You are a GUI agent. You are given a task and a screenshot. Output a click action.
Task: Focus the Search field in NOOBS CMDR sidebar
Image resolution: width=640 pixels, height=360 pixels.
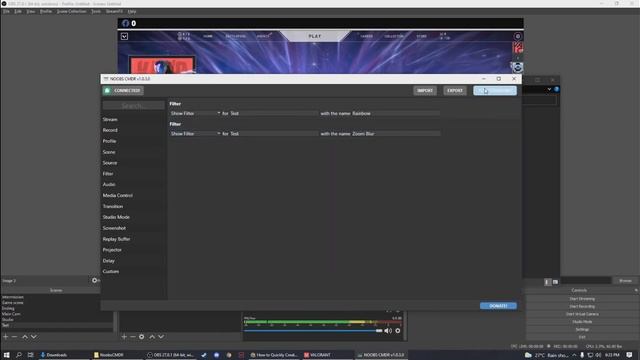click(x=133, y=106)
